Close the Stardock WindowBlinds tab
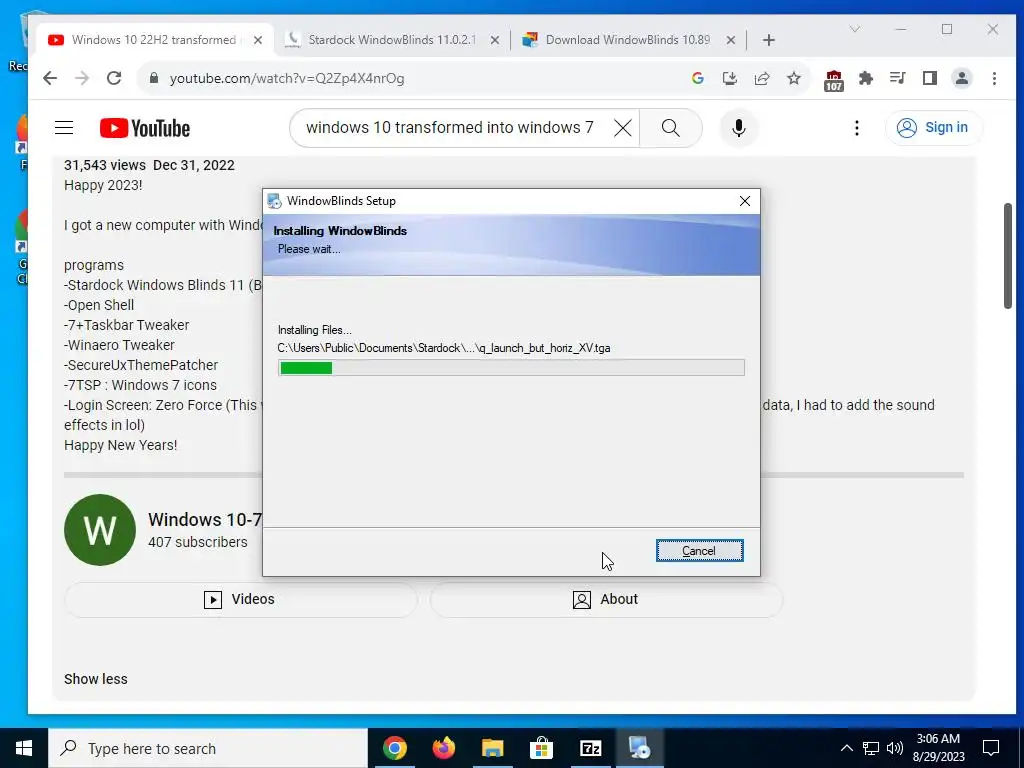This screenshot has height=768, width=1024. 495,40
